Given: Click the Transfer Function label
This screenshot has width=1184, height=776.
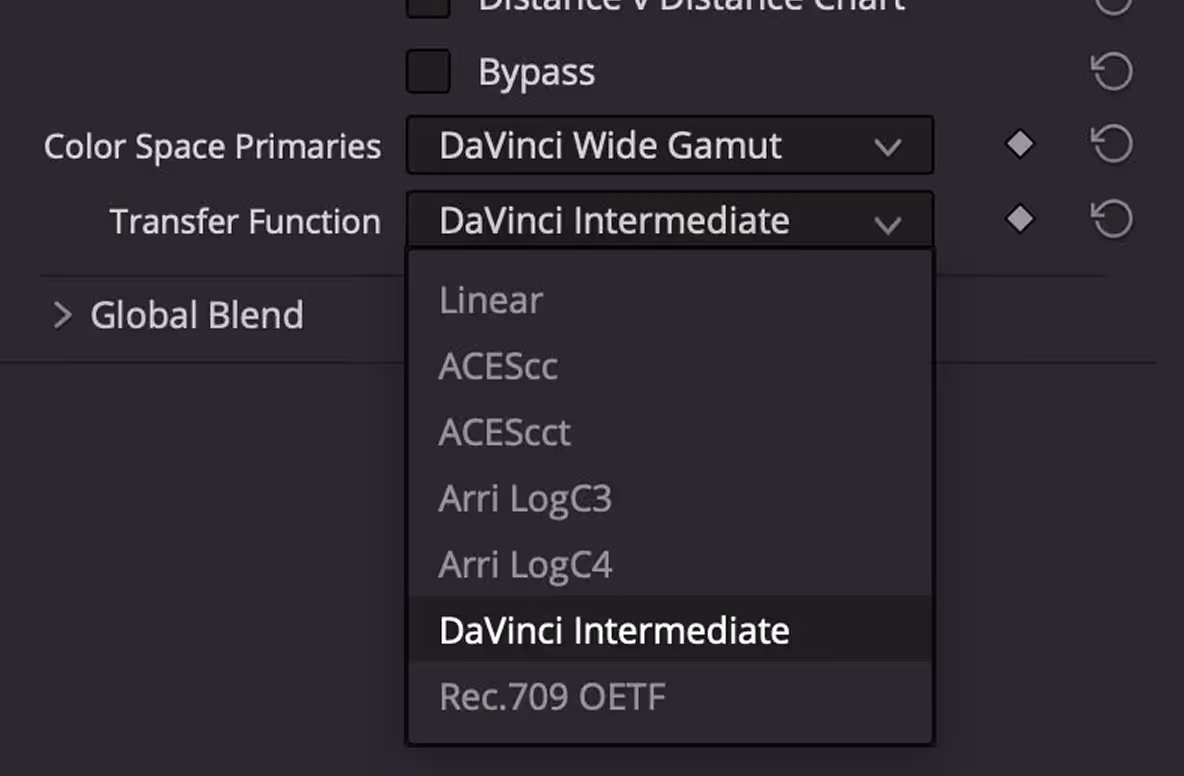Looking at the screenshot, I should point(245,221).
